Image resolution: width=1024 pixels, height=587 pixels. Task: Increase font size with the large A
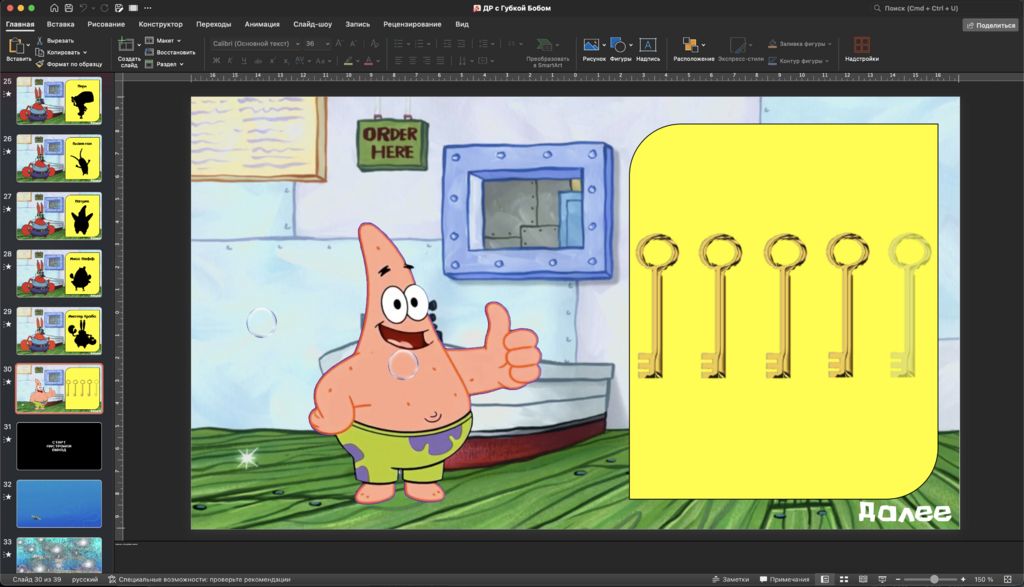click(338, 43)
